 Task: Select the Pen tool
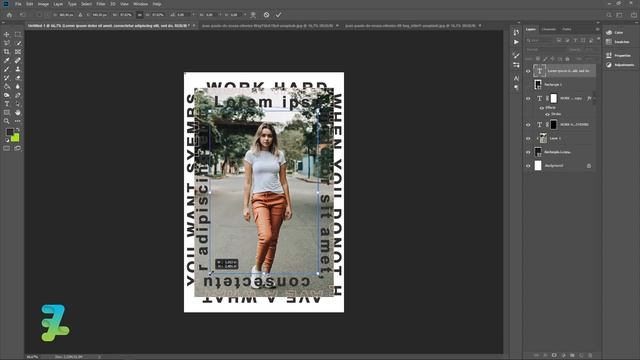click(18, 95)
